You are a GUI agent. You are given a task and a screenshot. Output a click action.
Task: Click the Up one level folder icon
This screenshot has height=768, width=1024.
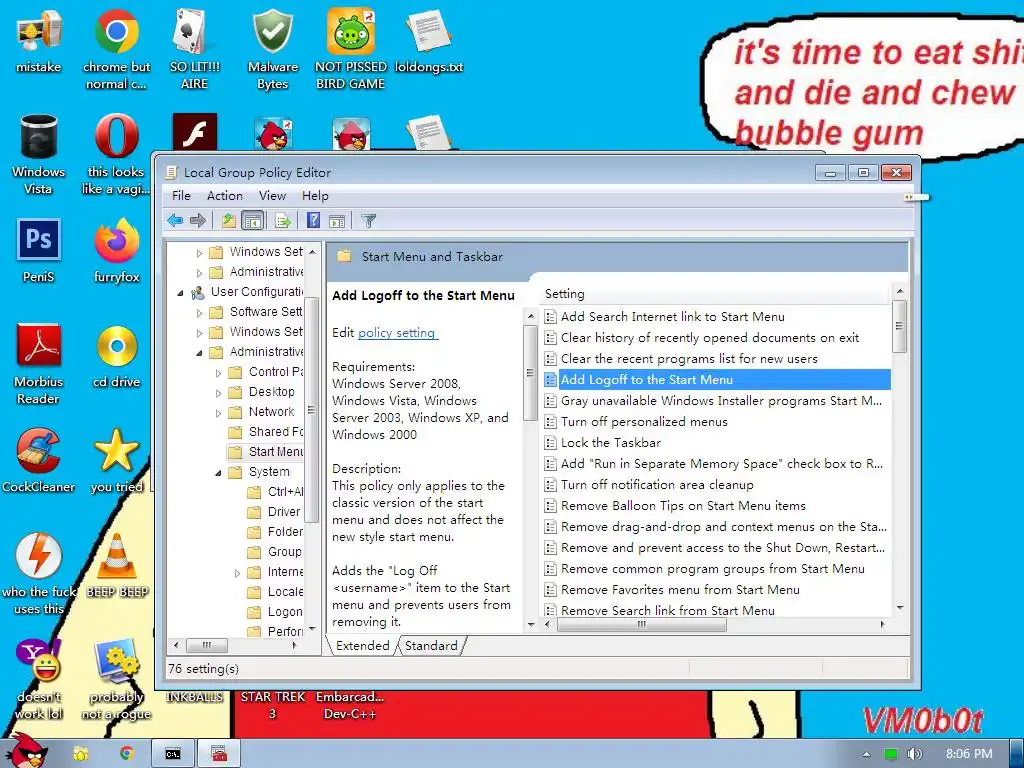pyautogui.click(x=229, y=221)
